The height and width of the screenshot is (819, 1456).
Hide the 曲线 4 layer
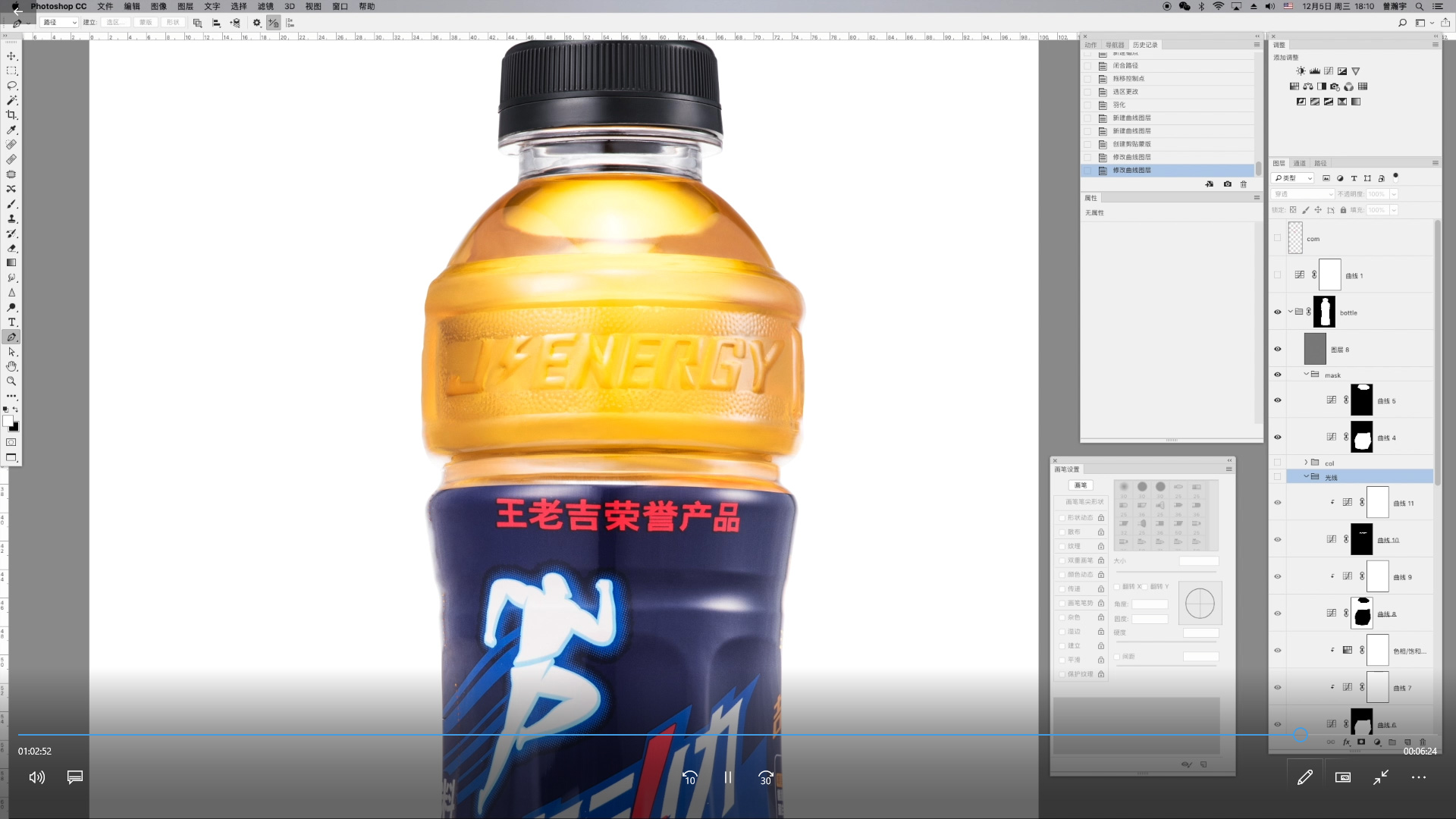pos(1278,438)
